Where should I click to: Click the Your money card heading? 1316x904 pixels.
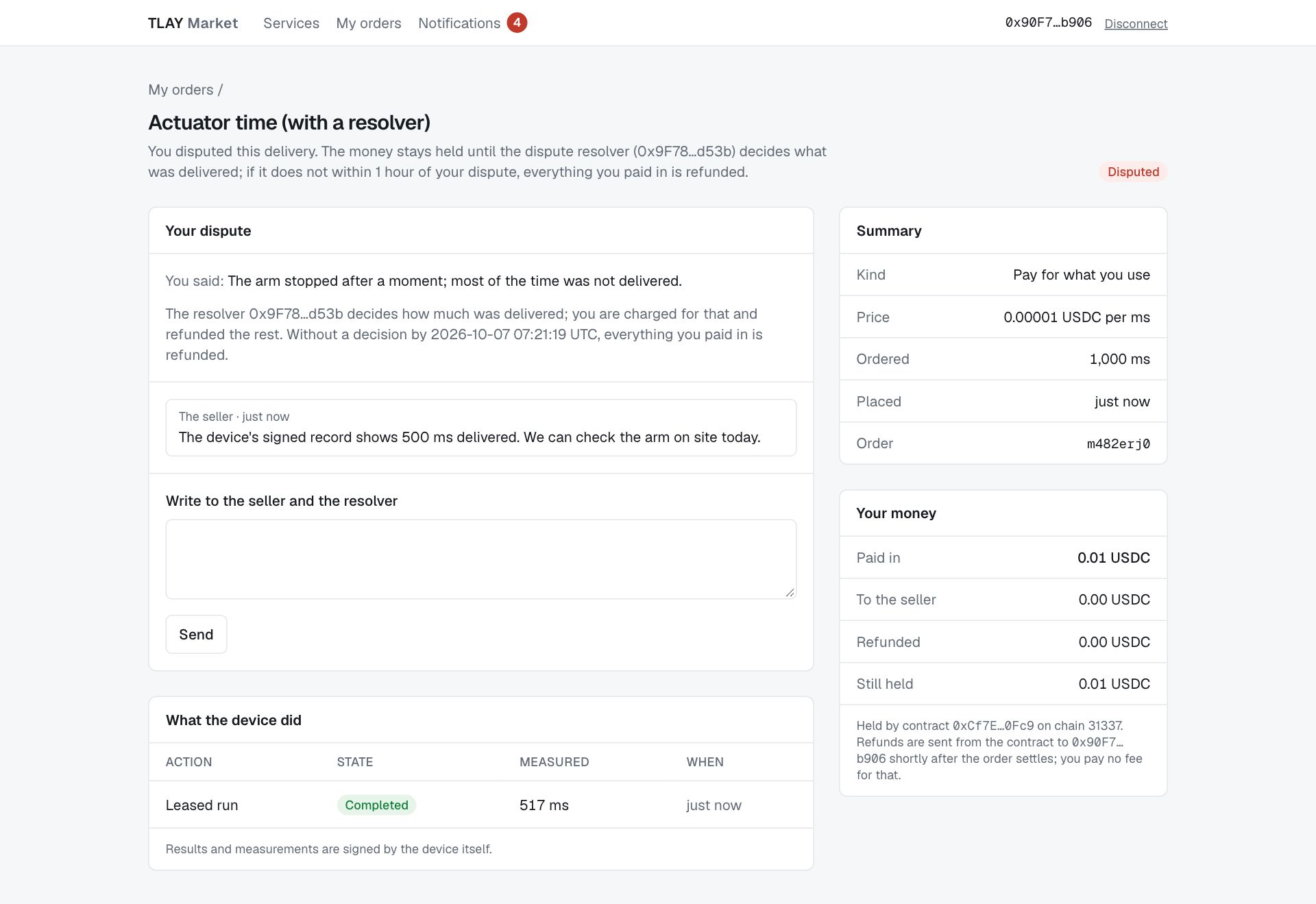pyautogui.click(x=896, y=513)
